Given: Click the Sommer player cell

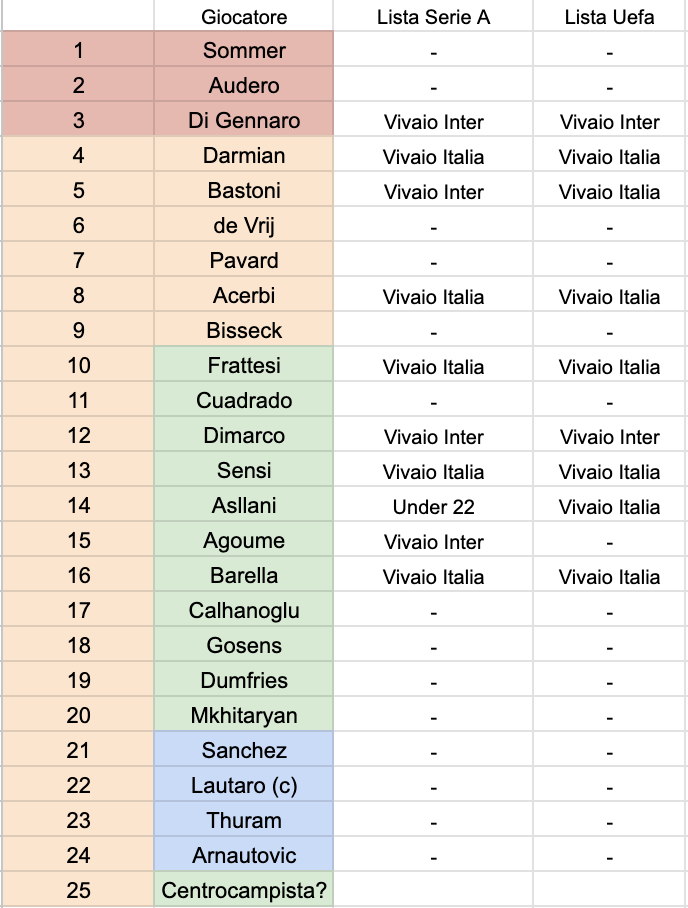Looking at the screenshot, I should point(243,51).
